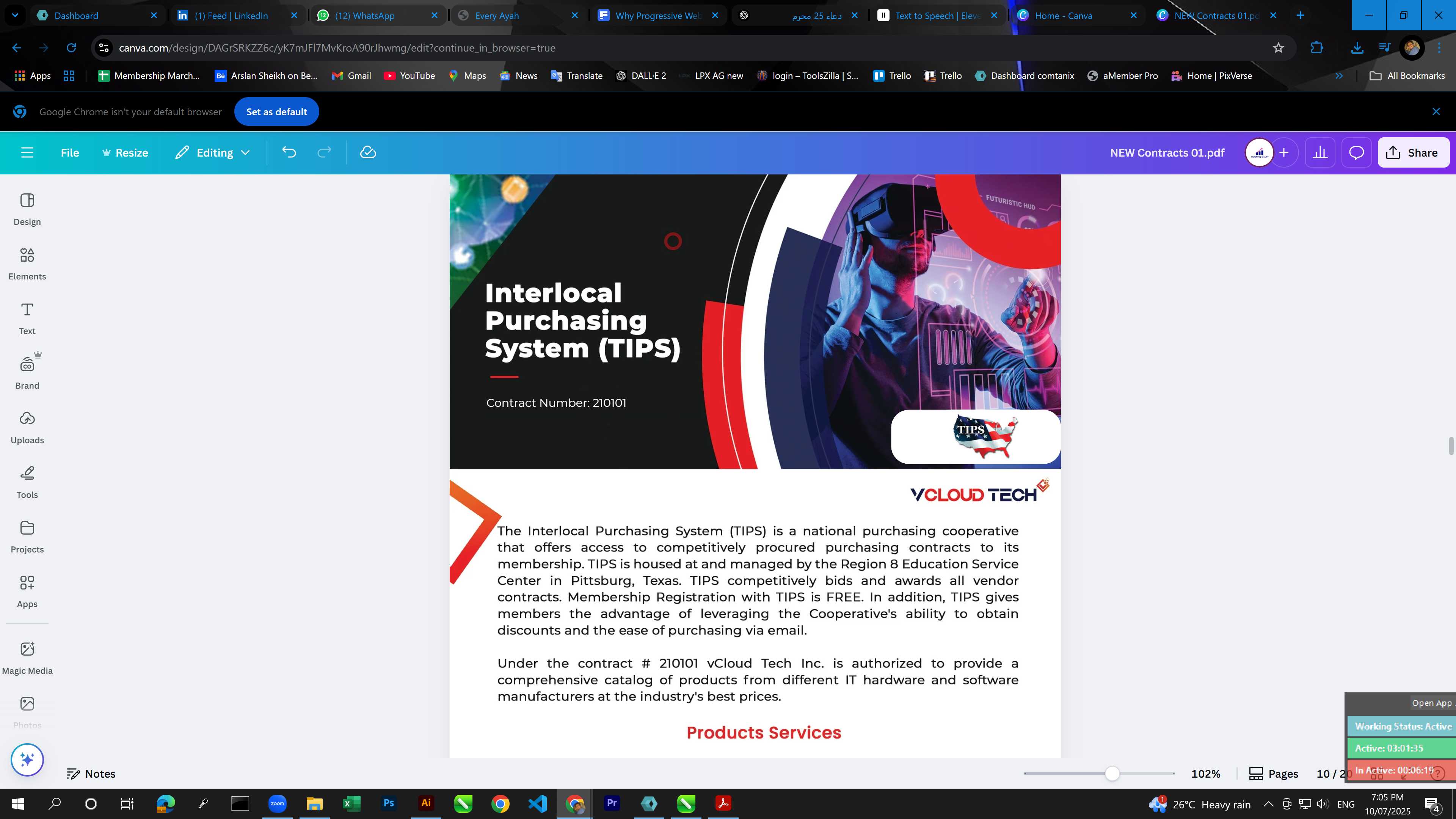Open the File menu

pos(70,152)
